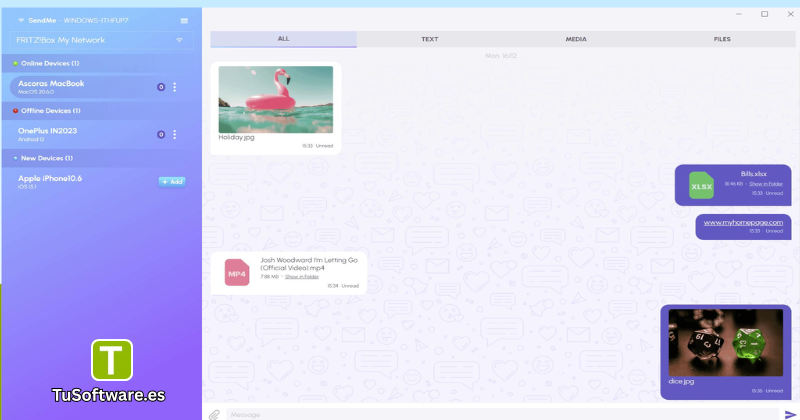This screenshot has width=800, height=420.
Task: Click the paperclip attach icon
Action: pyautogui.click(x=214, y=414)
